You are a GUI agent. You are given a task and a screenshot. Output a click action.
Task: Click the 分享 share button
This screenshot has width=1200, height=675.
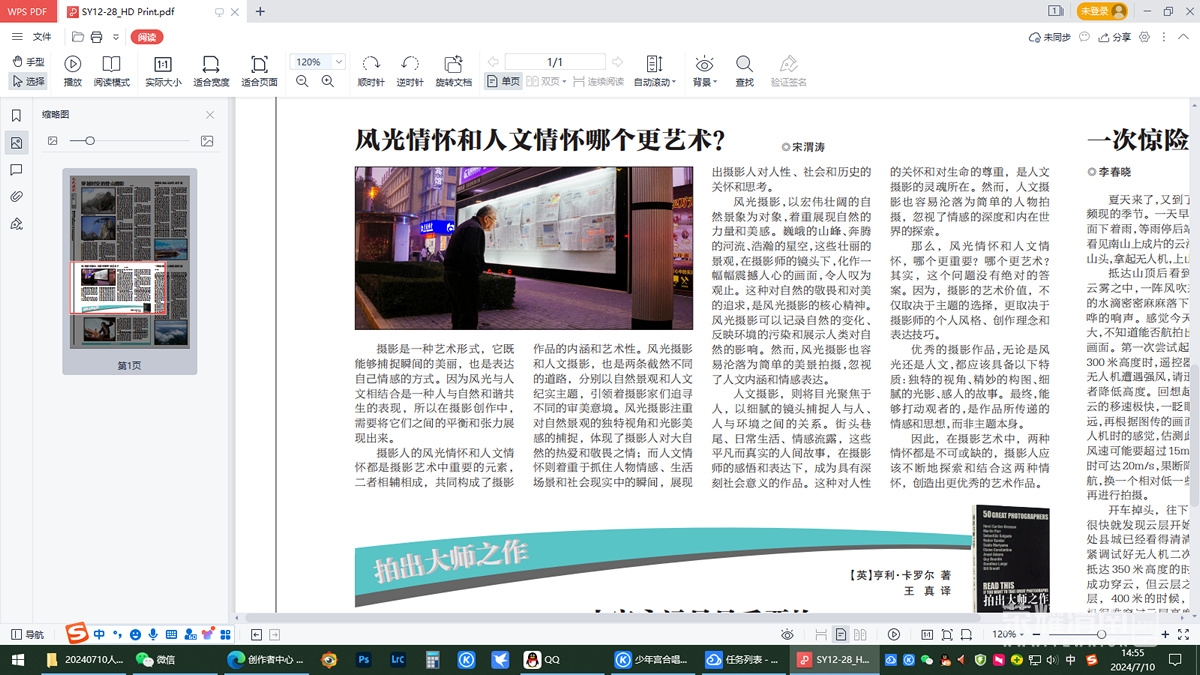point(1114,37)
